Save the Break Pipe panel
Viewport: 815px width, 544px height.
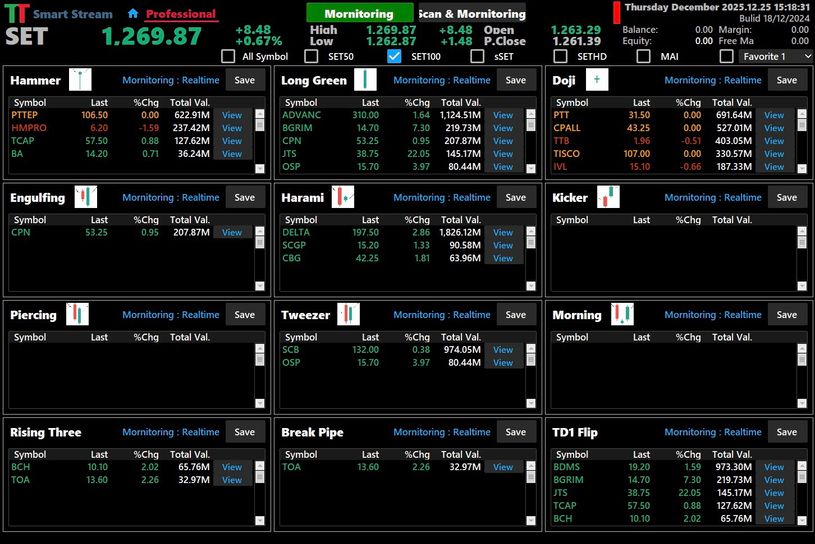[515, 432]
